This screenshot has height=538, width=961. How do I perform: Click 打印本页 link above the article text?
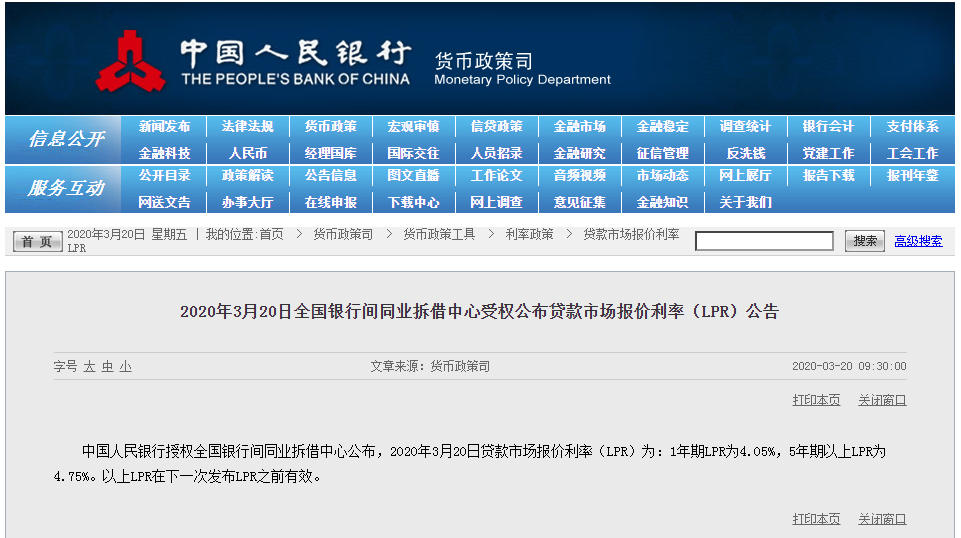click(x=816, y=400)
